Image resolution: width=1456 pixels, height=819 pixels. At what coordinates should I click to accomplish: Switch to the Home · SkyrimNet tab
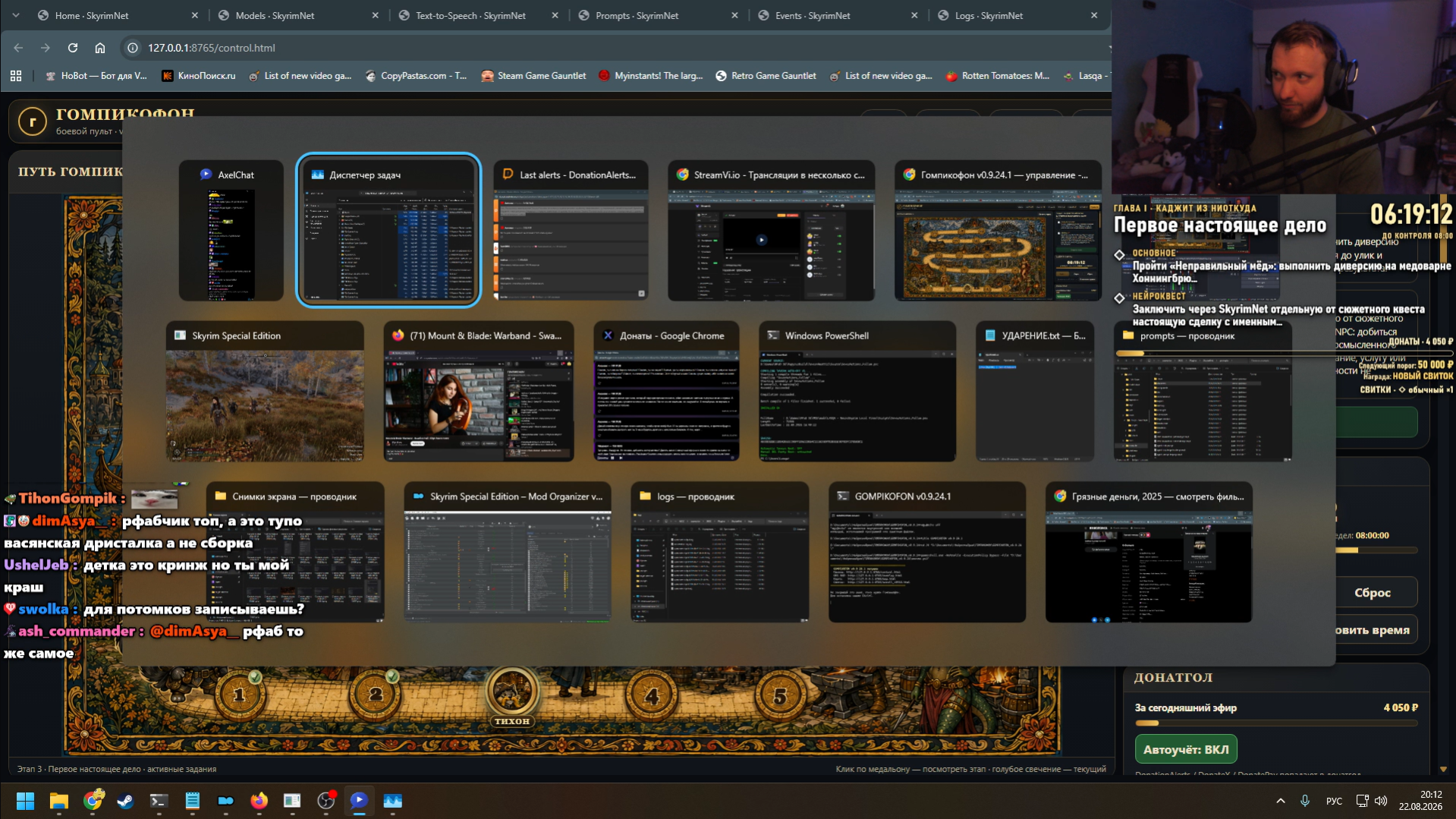coord(118,15)
